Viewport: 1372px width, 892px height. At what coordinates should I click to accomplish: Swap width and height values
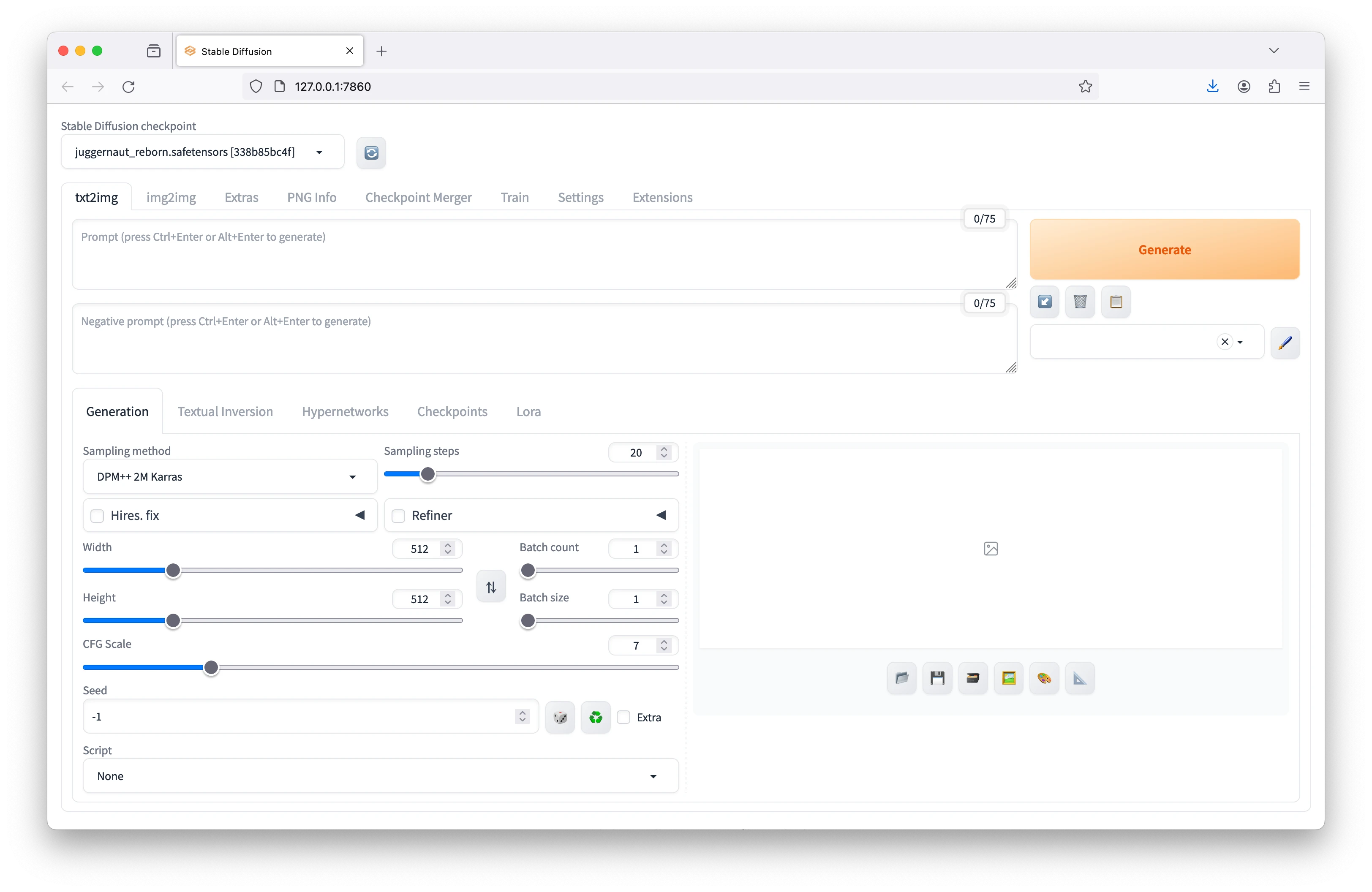tap(490, 587)
